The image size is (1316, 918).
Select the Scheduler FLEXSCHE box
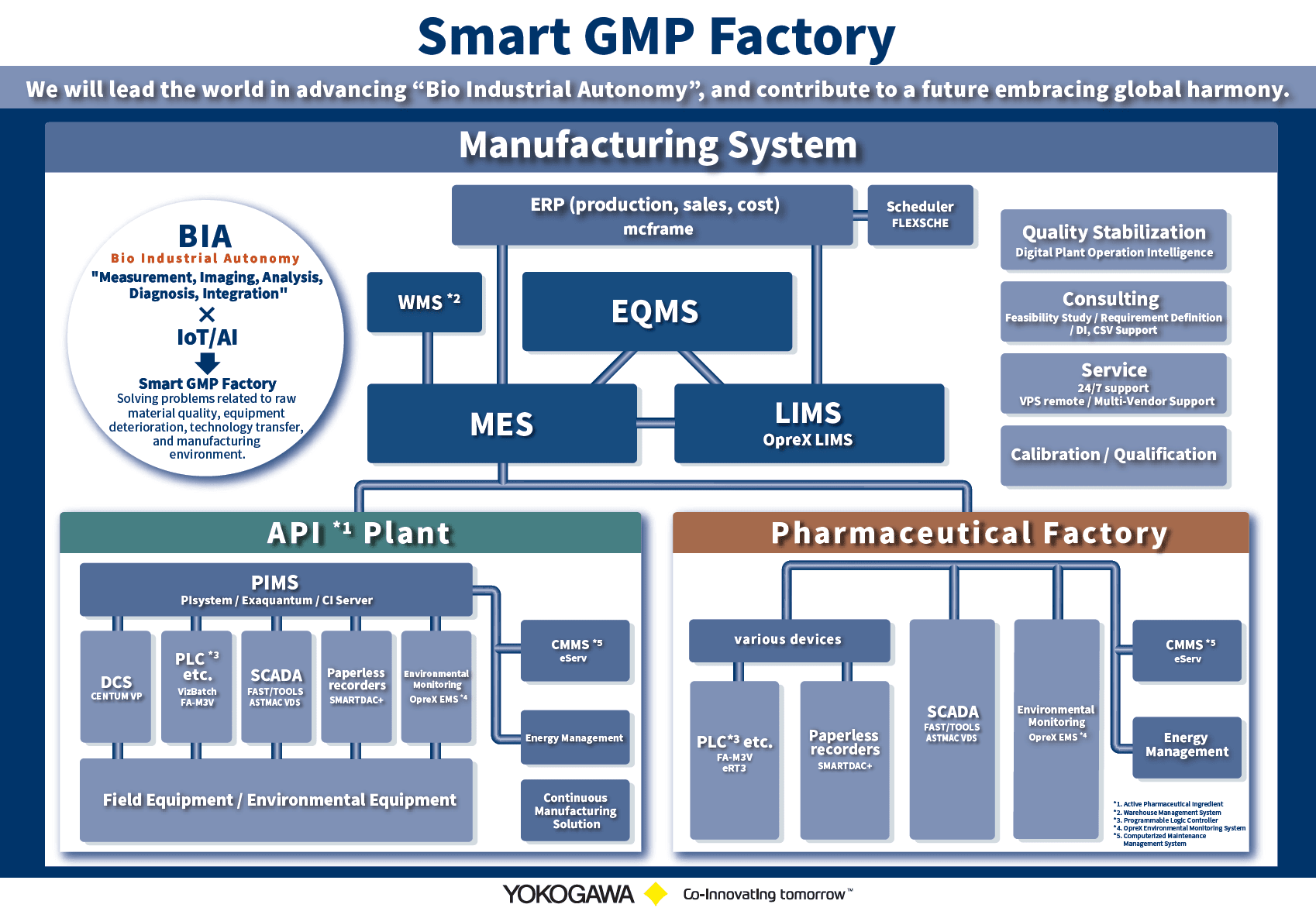coord(920,215)
